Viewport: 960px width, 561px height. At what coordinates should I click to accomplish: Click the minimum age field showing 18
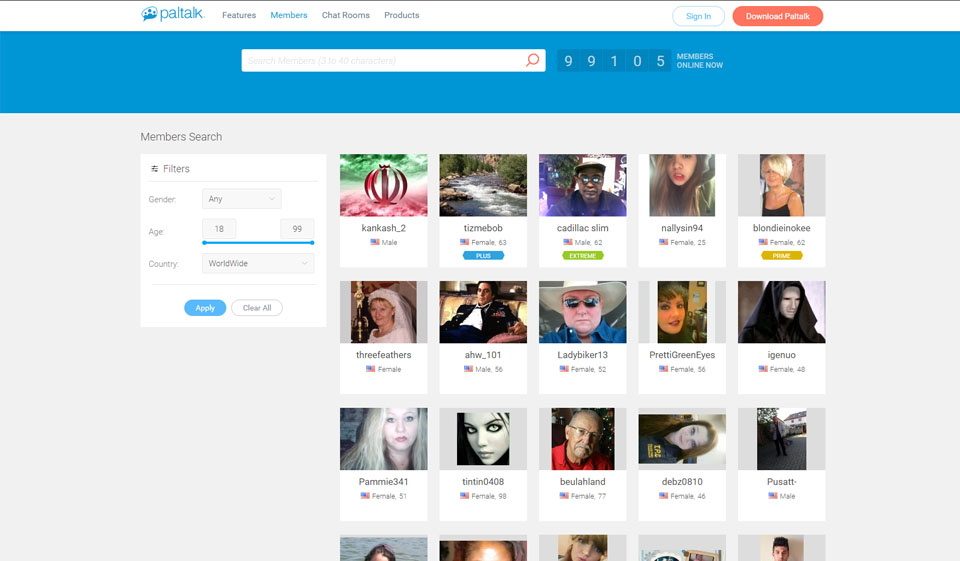[219, 229]
